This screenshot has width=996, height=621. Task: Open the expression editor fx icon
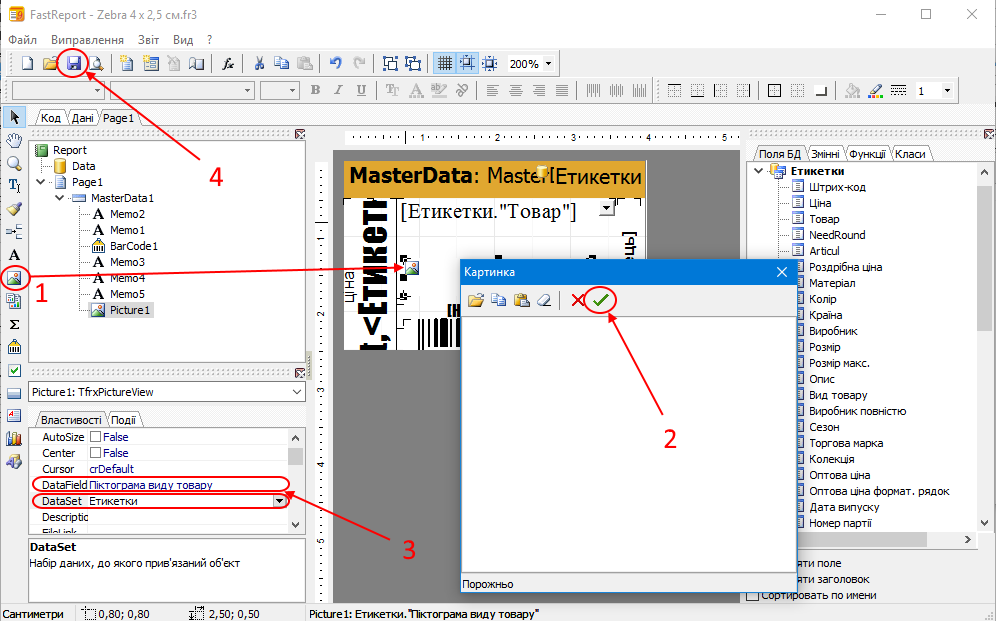point(228,64)
